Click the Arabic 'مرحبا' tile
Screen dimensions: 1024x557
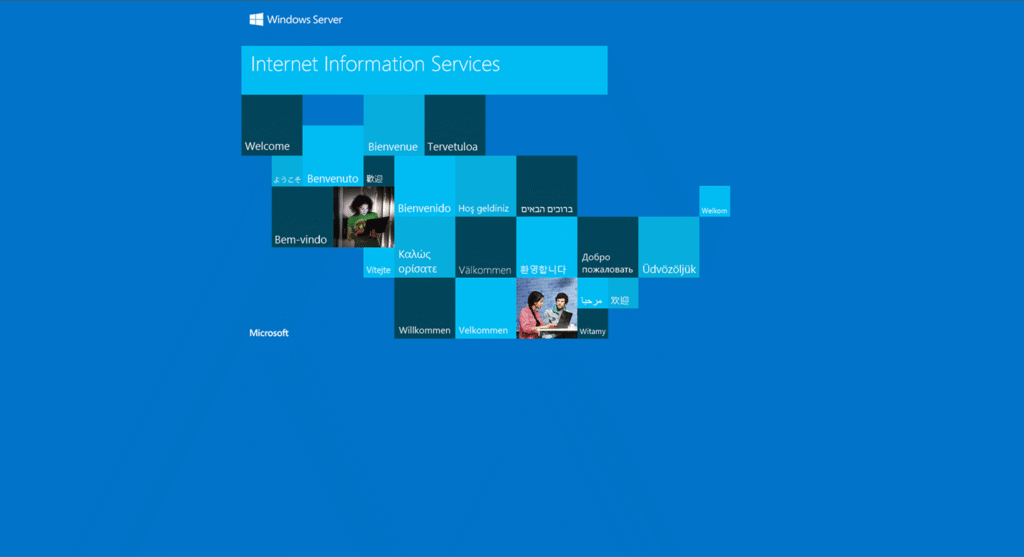coord(593,293)
